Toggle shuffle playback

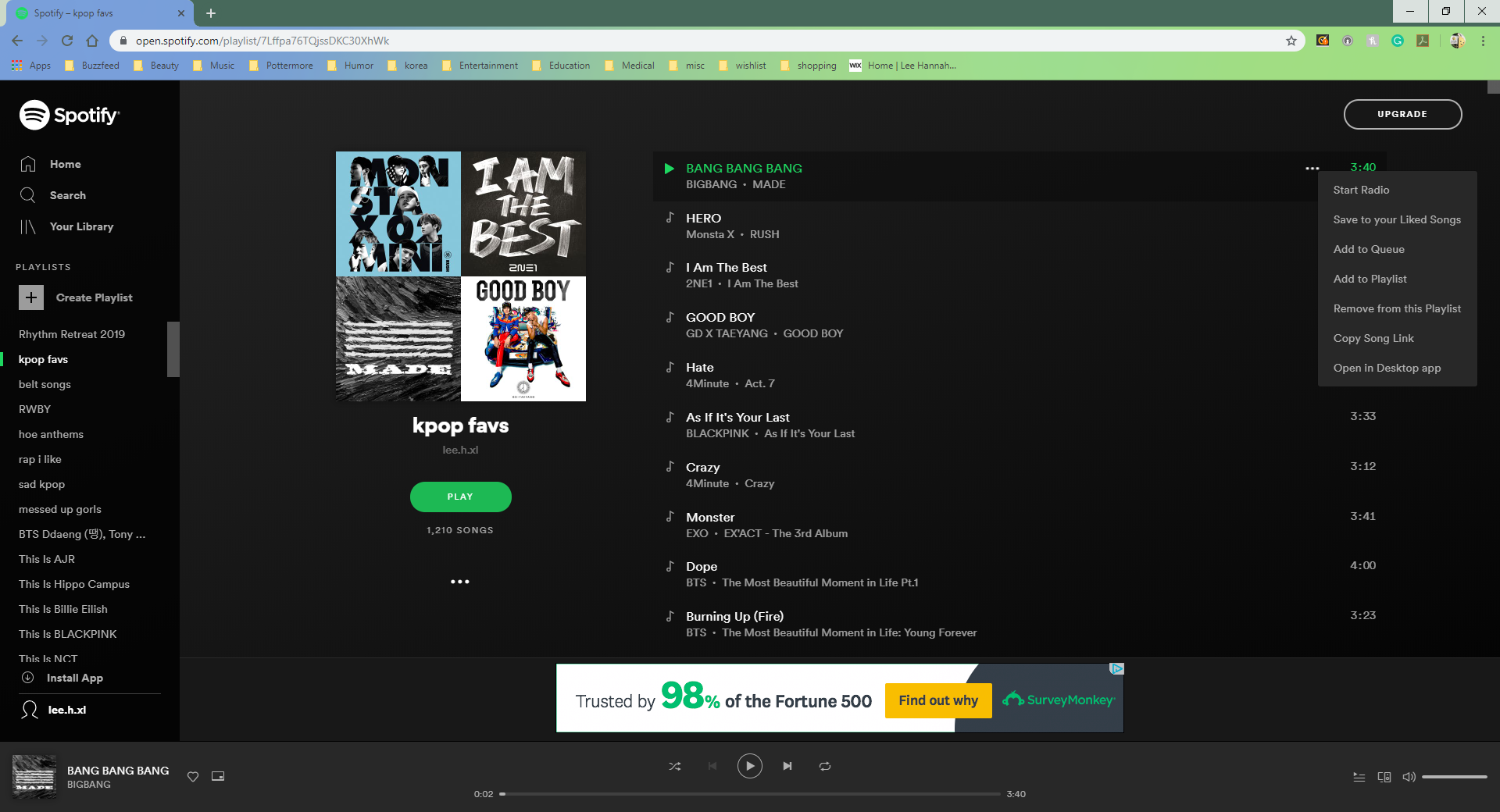pos(675,766)
